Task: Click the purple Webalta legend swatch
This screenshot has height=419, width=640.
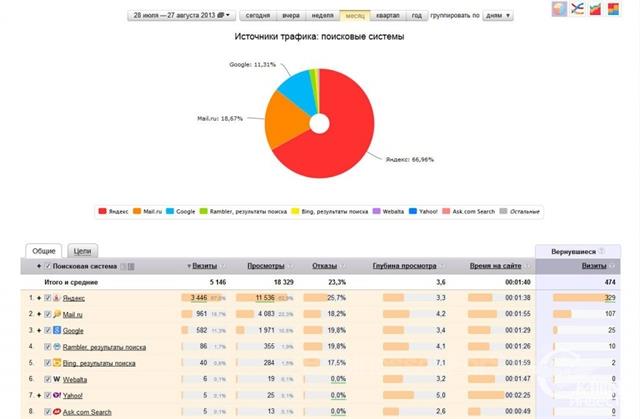Action: [x=377, y=211]
